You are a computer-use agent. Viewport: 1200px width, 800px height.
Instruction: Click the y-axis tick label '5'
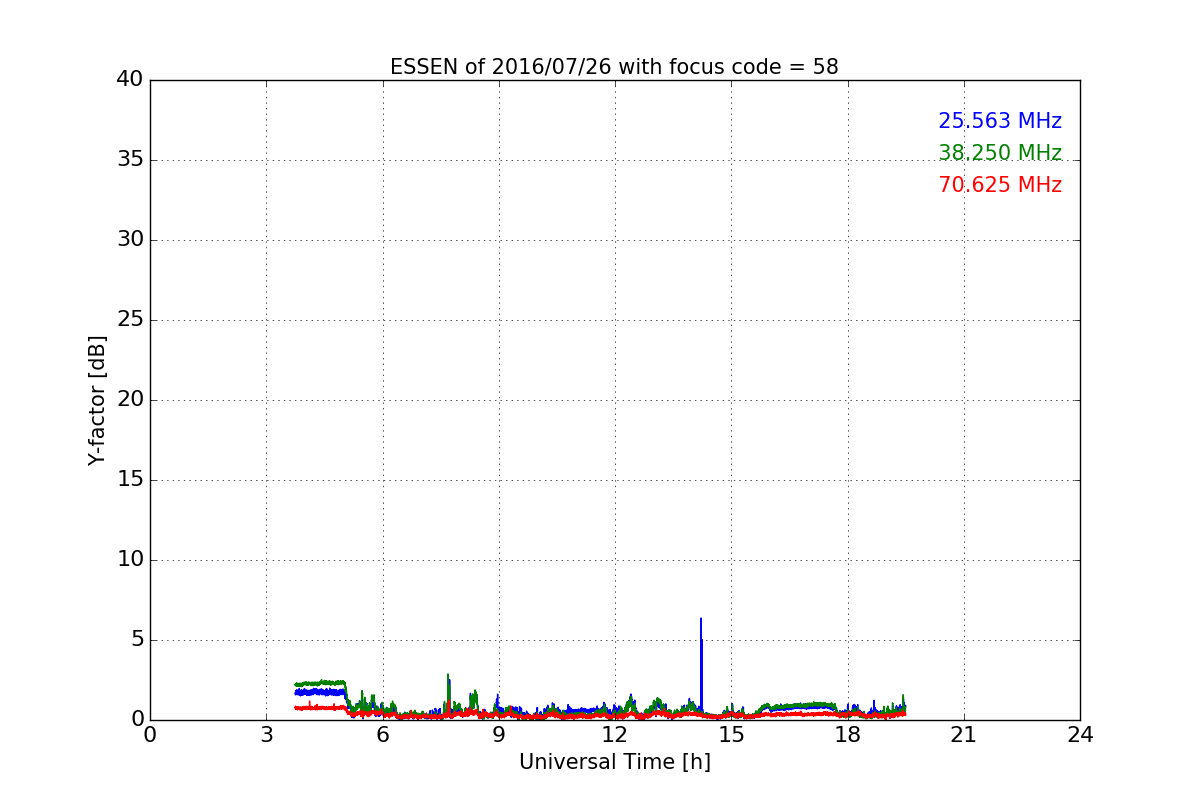[136, 640]
